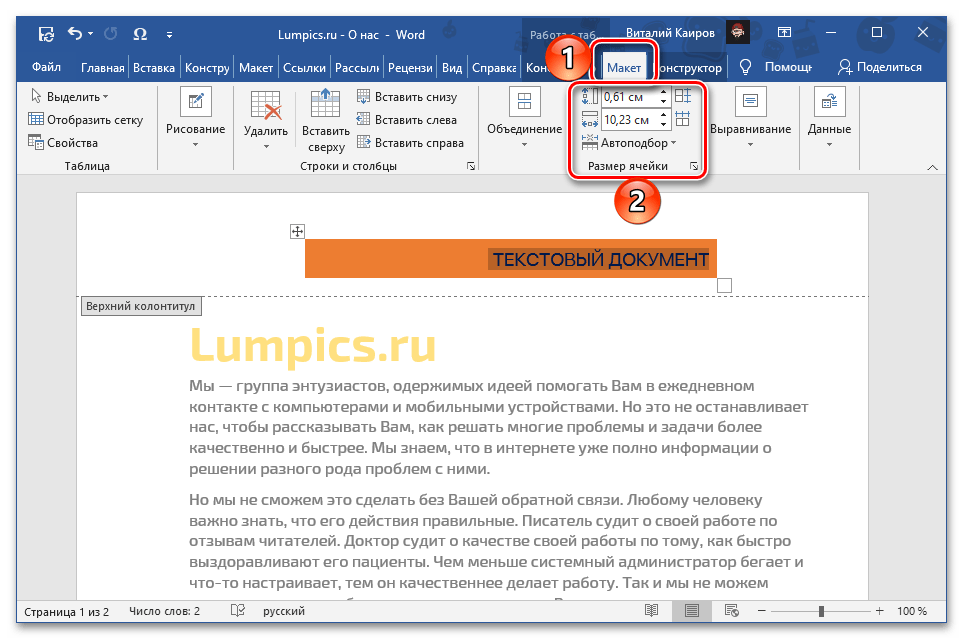
Task: Click the distribute columns evenly icon
Action: point(683,119)
